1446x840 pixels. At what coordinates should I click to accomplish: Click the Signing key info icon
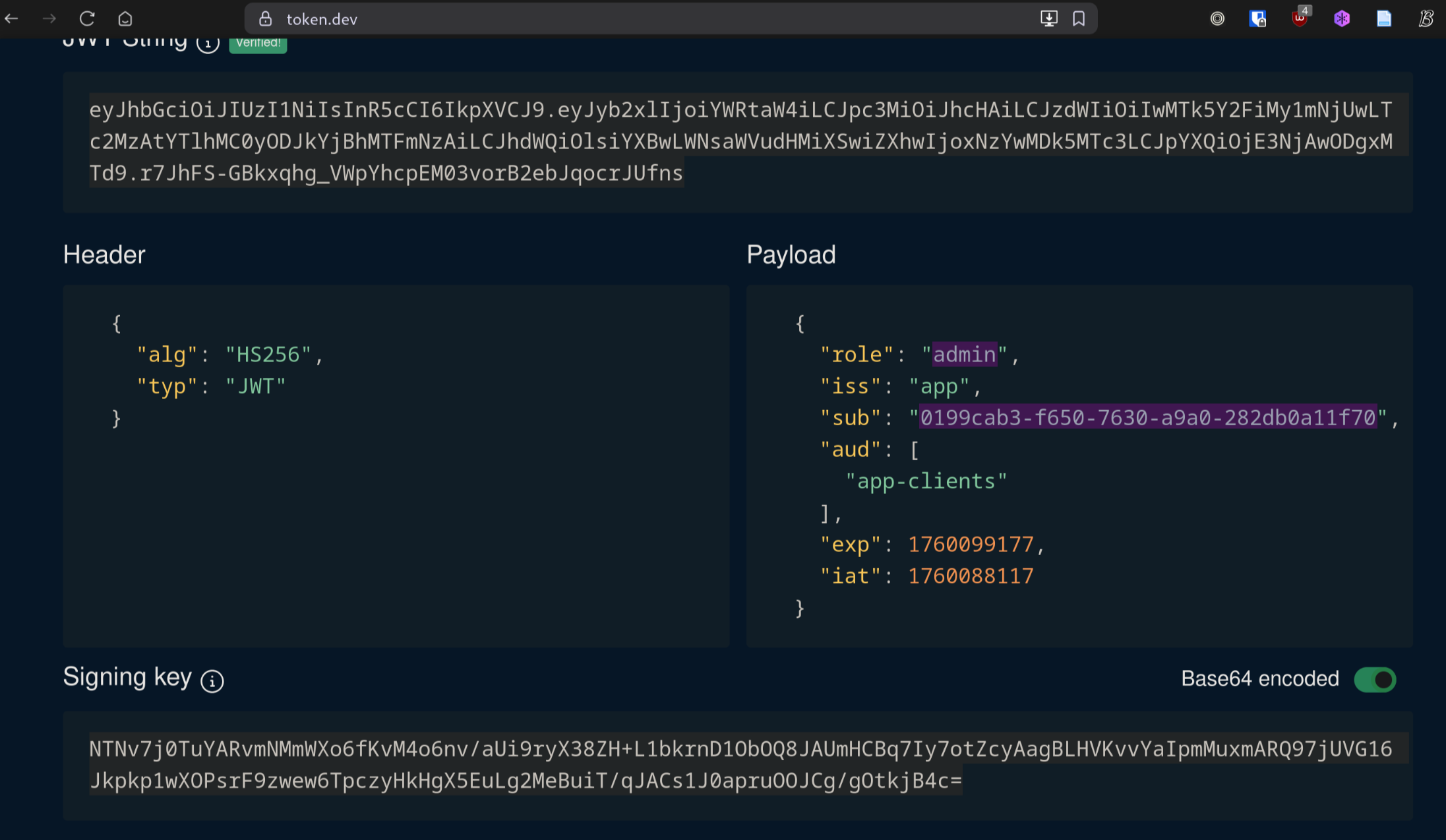pos(212,681)
